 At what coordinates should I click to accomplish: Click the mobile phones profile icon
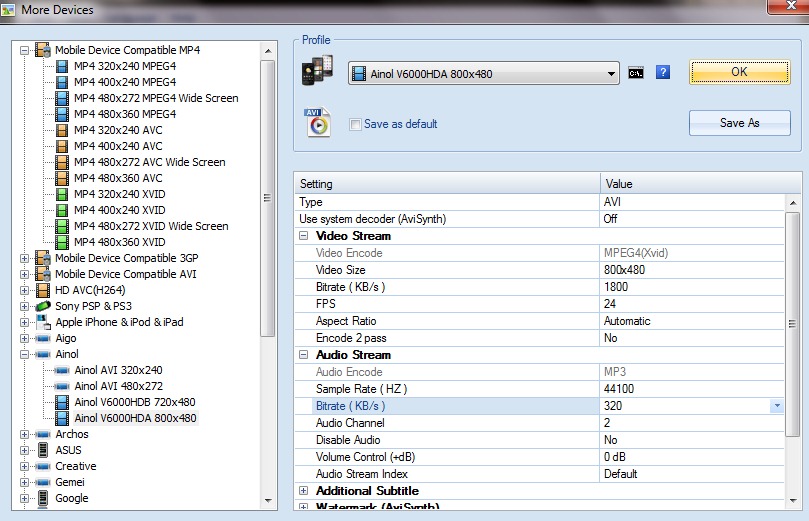[317, 70]
